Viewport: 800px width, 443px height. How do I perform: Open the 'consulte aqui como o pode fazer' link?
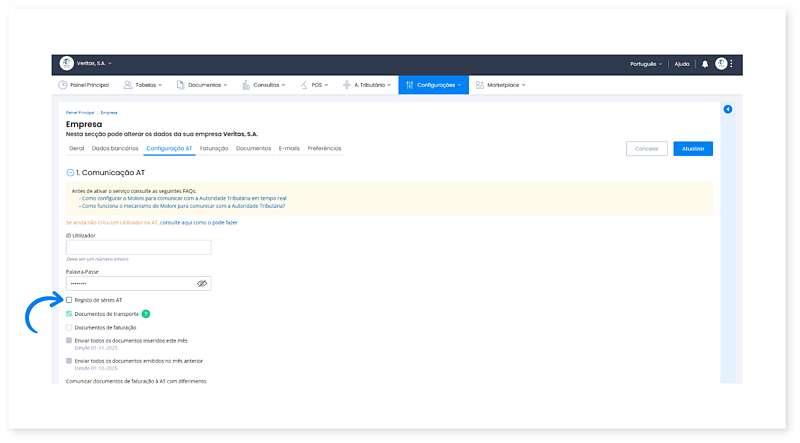click(x=199, y=222)
